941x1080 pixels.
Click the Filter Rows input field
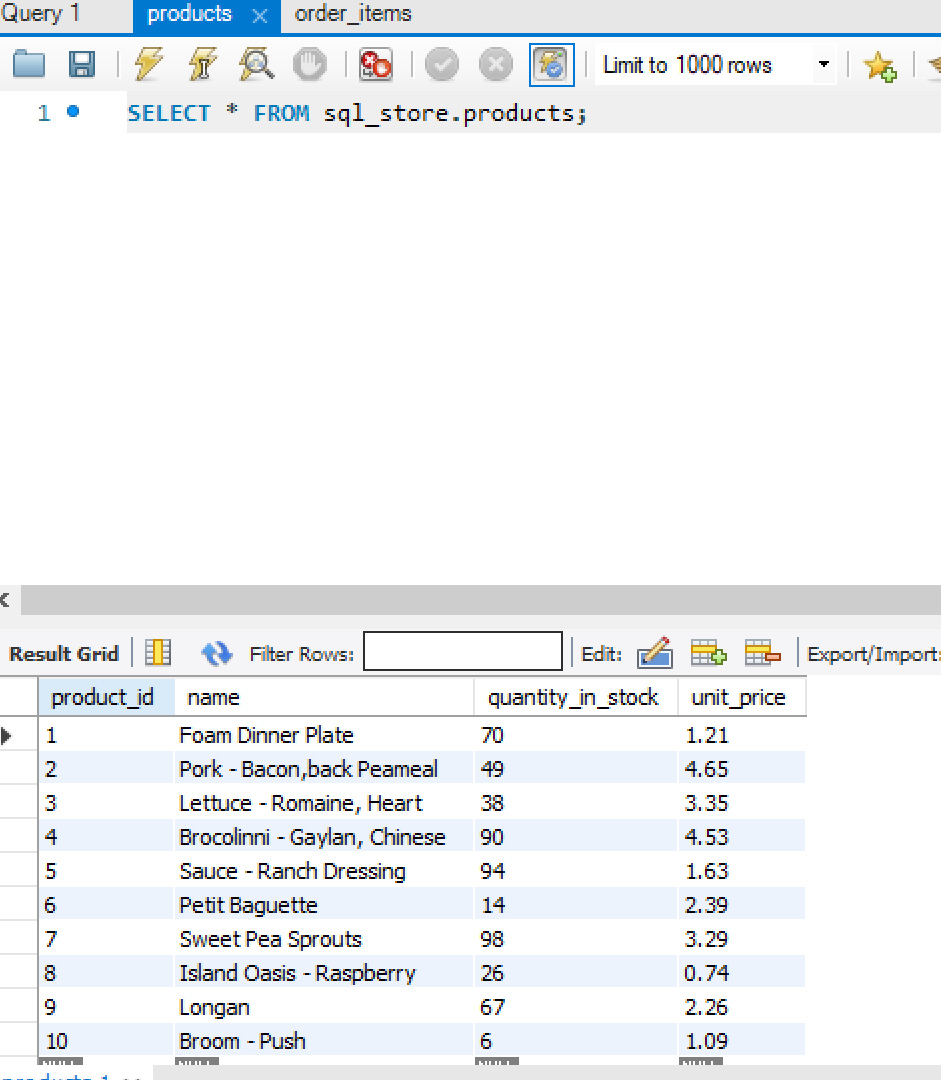[462, 654]
